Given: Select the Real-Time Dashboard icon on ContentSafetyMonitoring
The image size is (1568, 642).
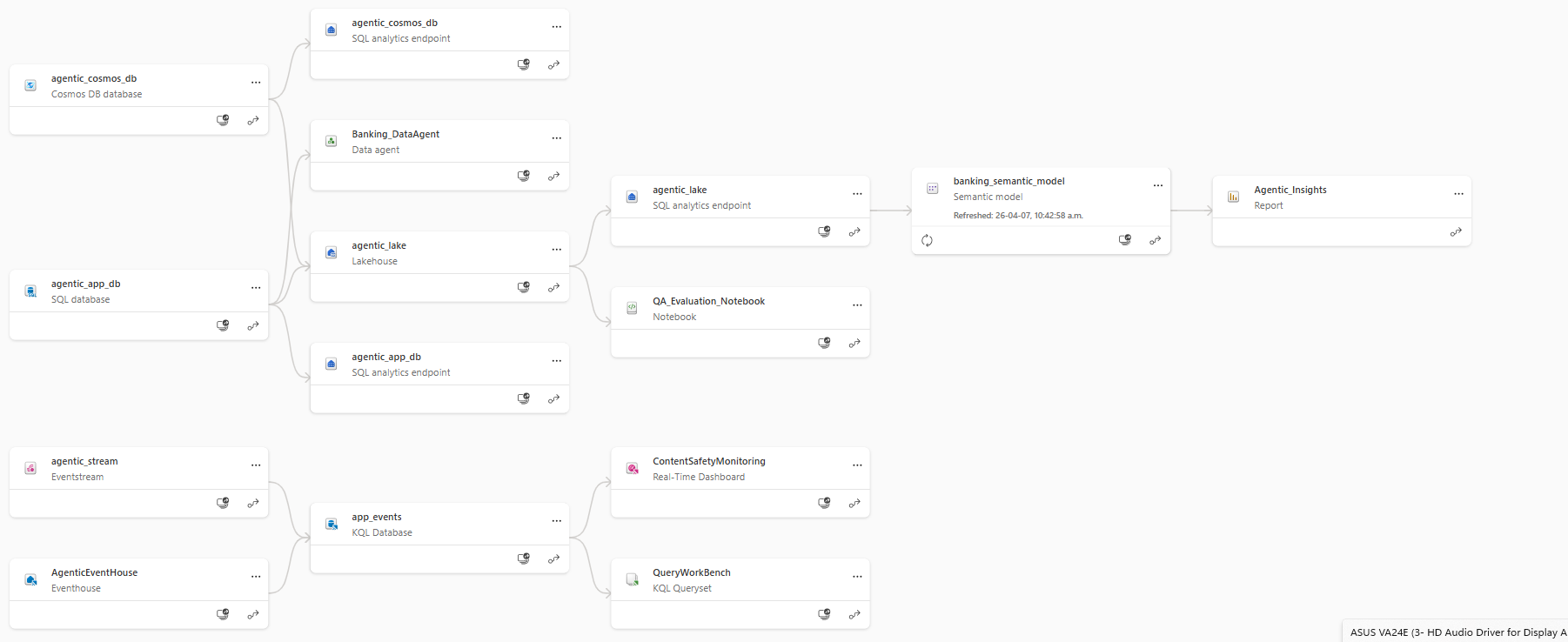Looking at the screenshot, I should tap(632, 467).
